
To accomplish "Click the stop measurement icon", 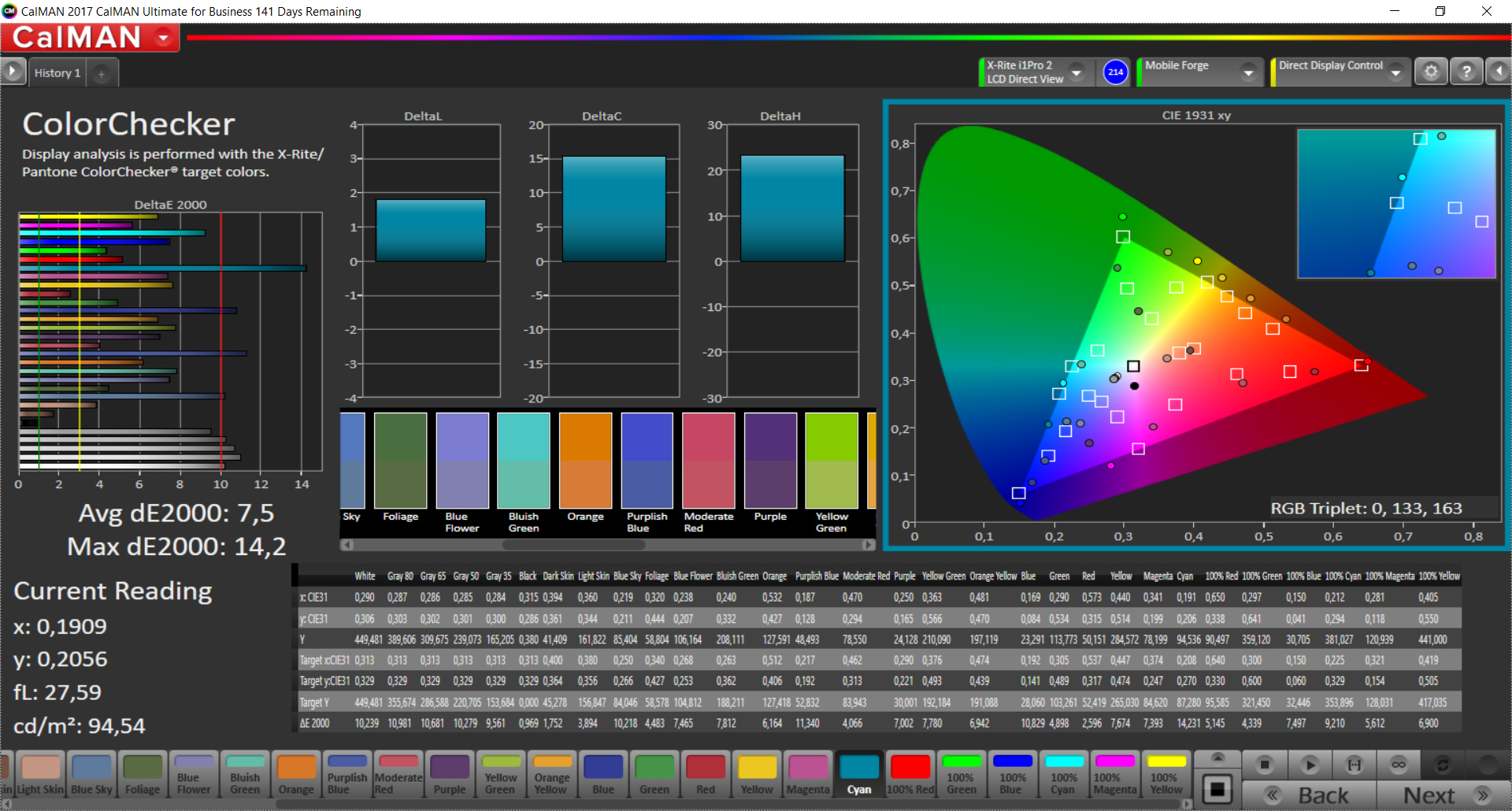I will click(1265, 765).
